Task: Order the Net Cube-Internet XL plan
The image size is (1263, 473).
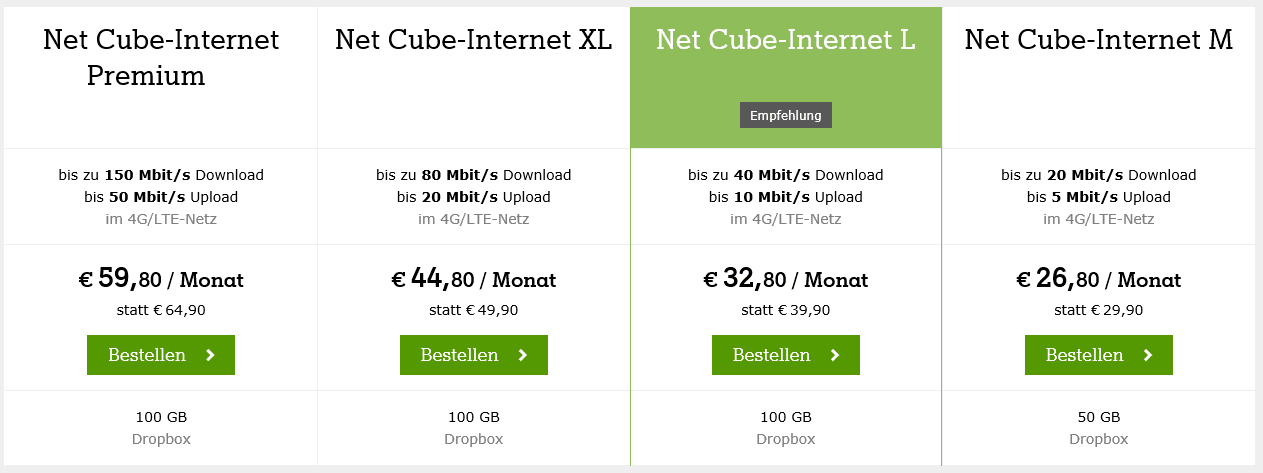Action: click(x=473, y=355)
